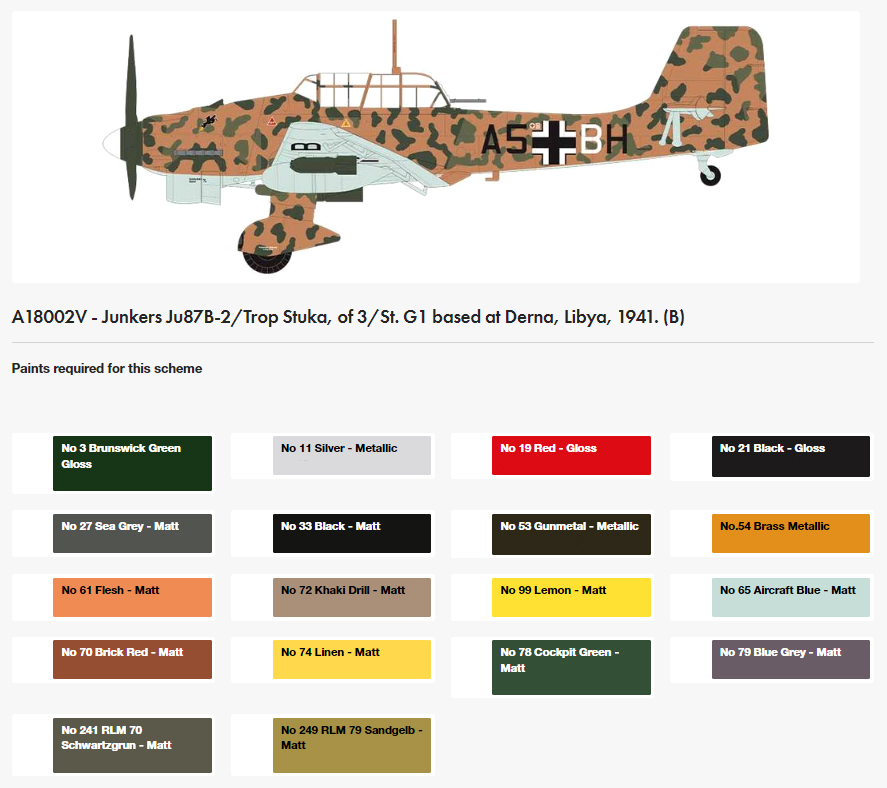This screenshot has height=788, width=887.
Task: Open the No 99 Lemon Matt paint
Action: (571, 597)
